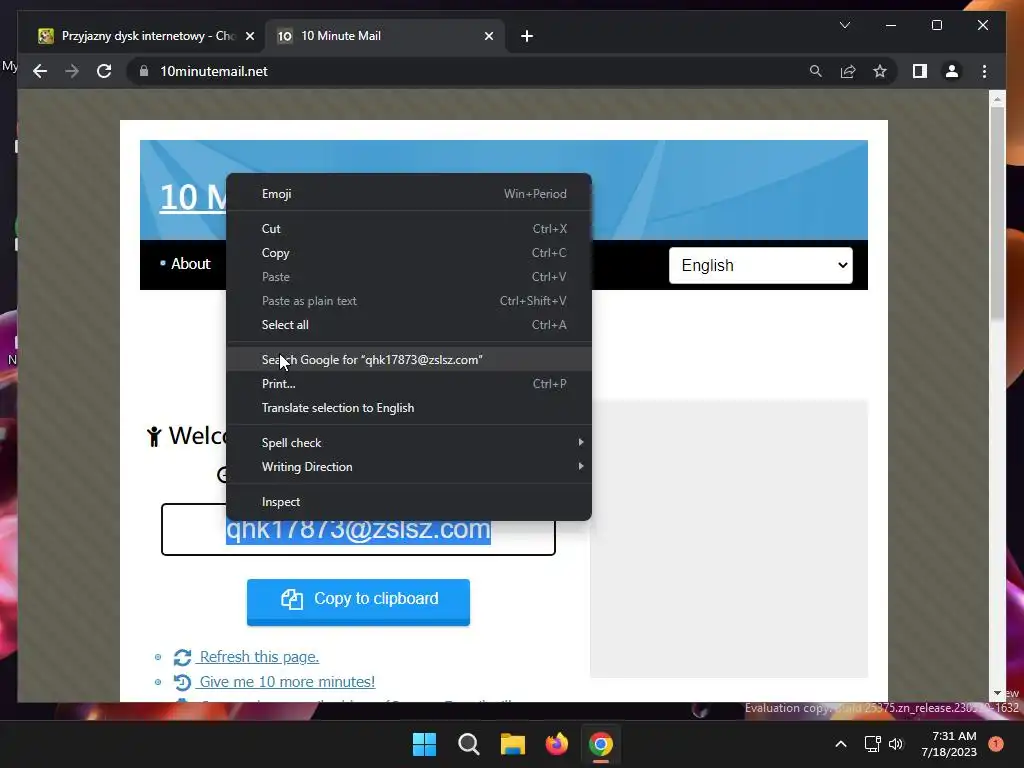This screenshot has height=768, width=1024.
Task: Expand the Spell check submenu
Action: [x=409, y=443]
